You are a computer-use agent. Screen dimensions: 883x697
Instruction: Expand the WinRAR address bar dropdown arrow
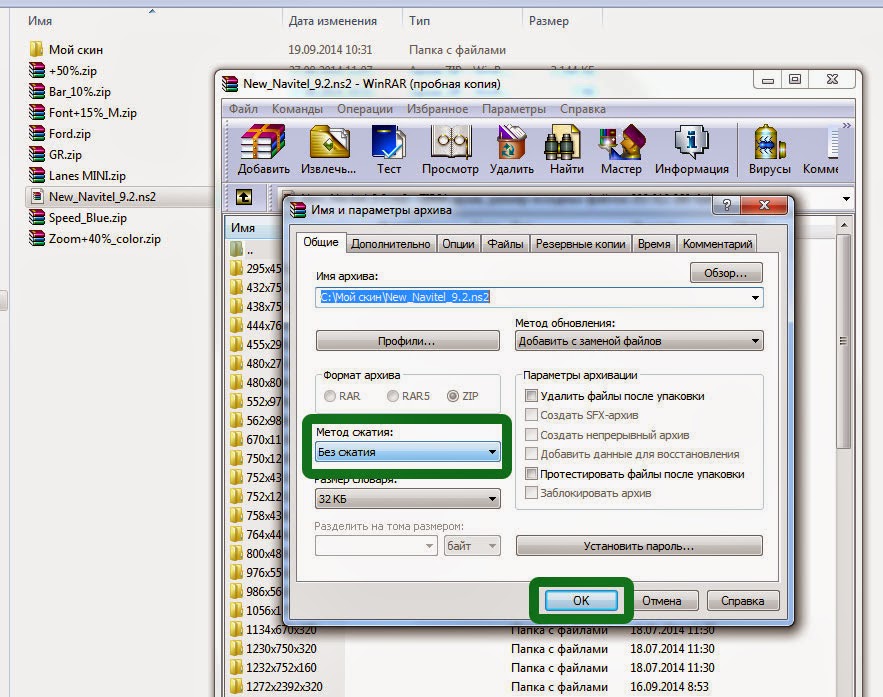[x=846, y=199]
